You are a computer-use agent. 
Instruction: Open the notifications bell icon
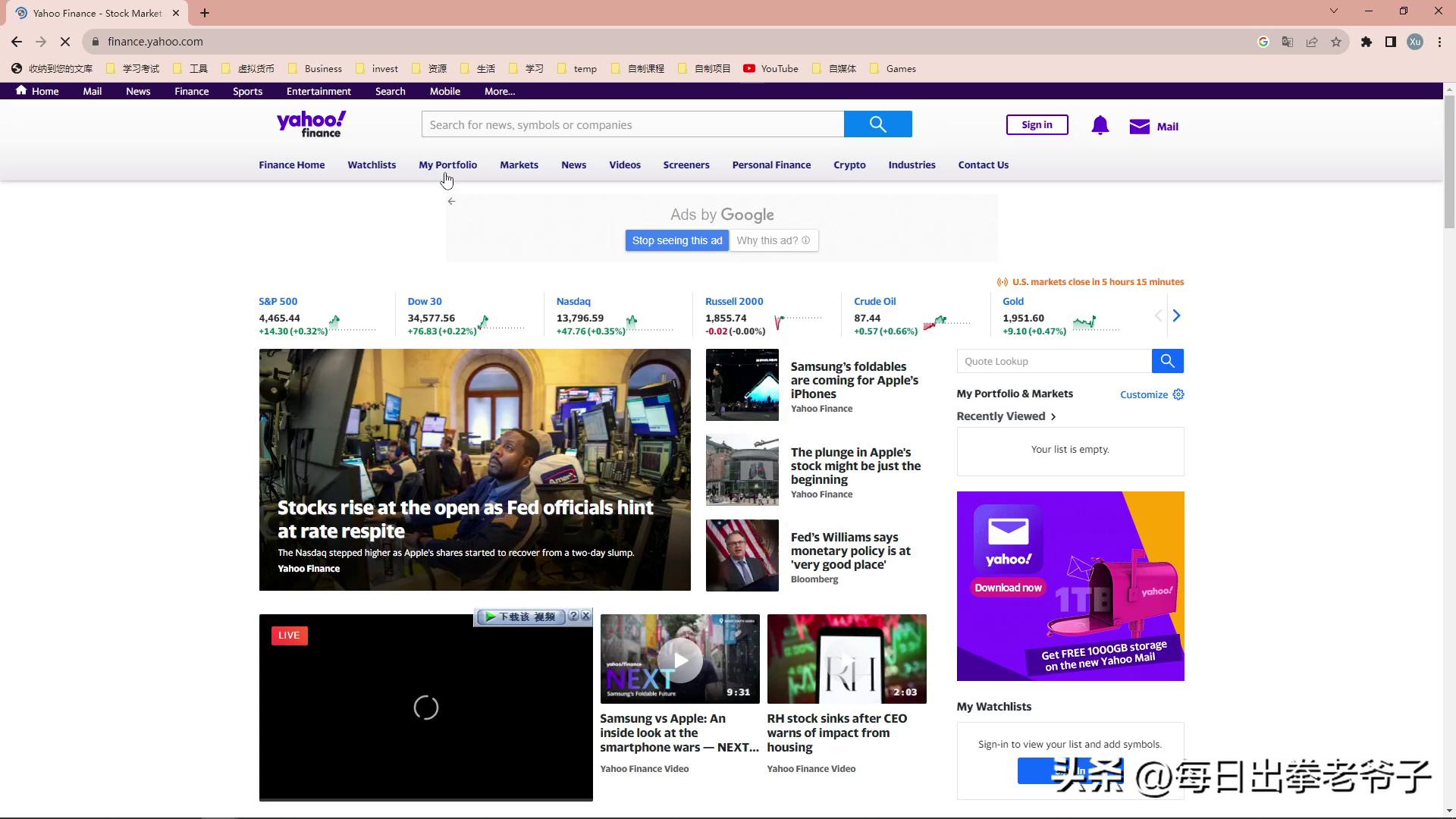point(1100,126)
